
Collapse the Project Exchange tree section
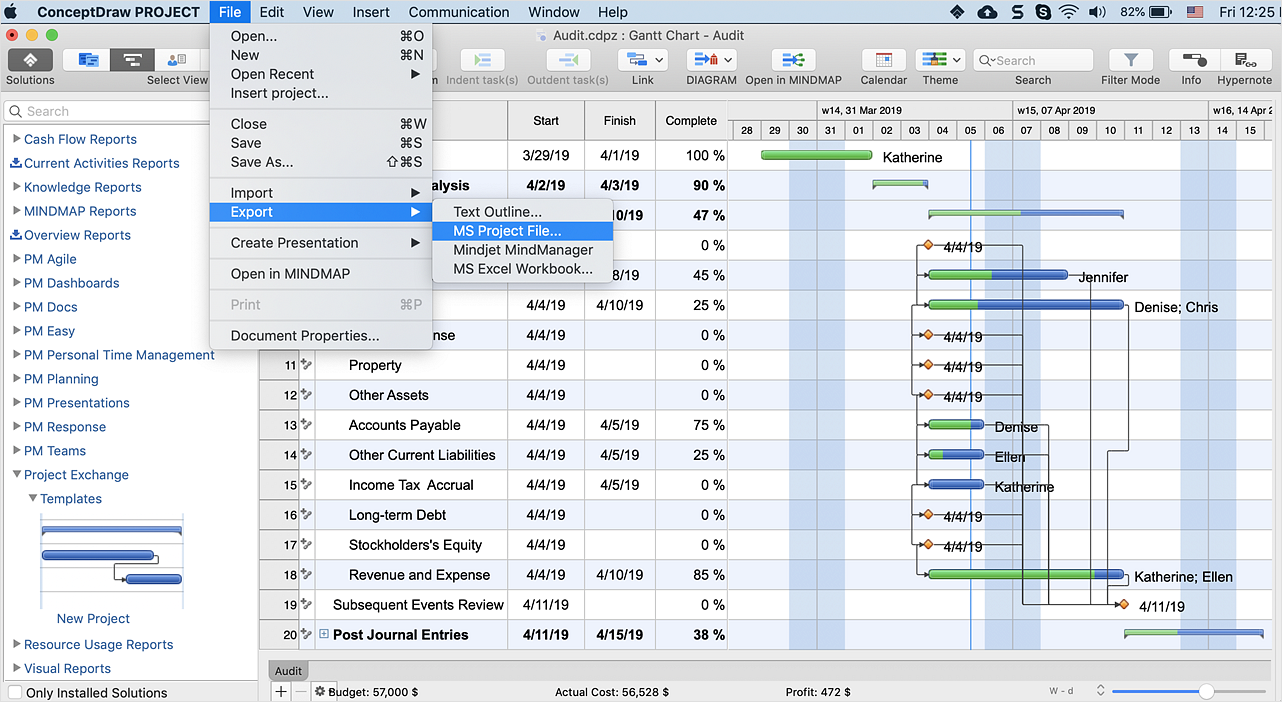[17, 475]
